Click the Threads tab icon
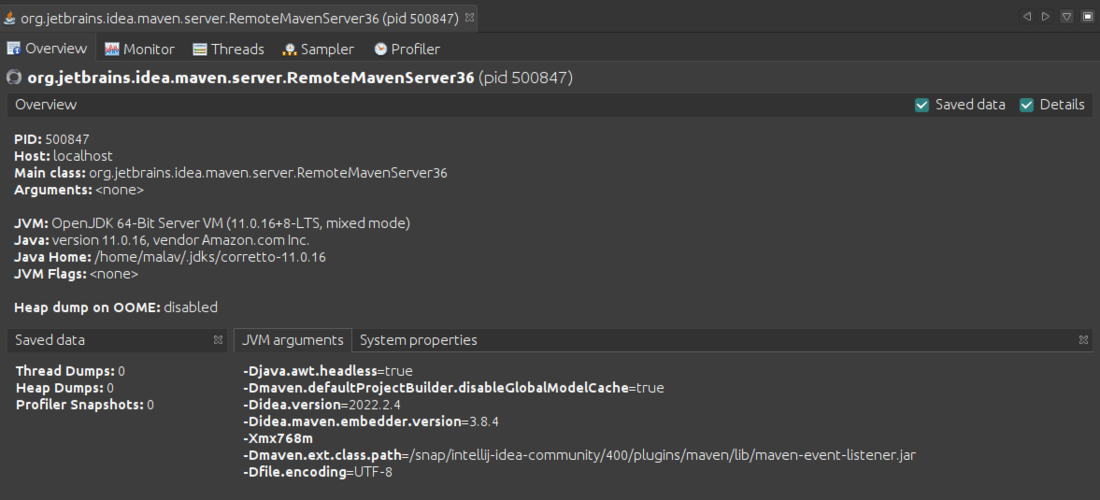Image resolution: width=1100 pixels, height=500 pixels. click(200, 49)
